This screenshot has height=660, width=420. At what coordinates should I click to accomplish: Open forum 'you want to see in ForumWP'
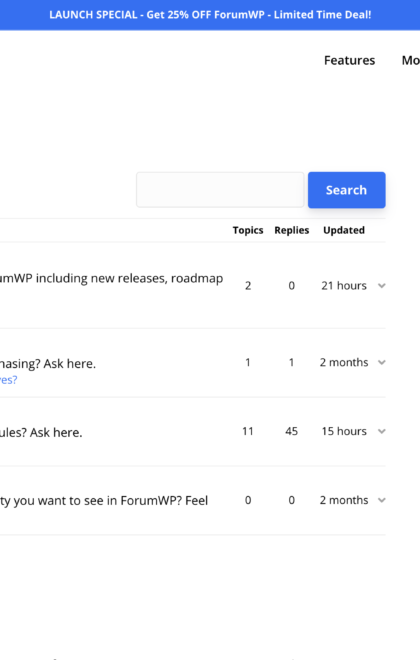[x=104, y=501]
